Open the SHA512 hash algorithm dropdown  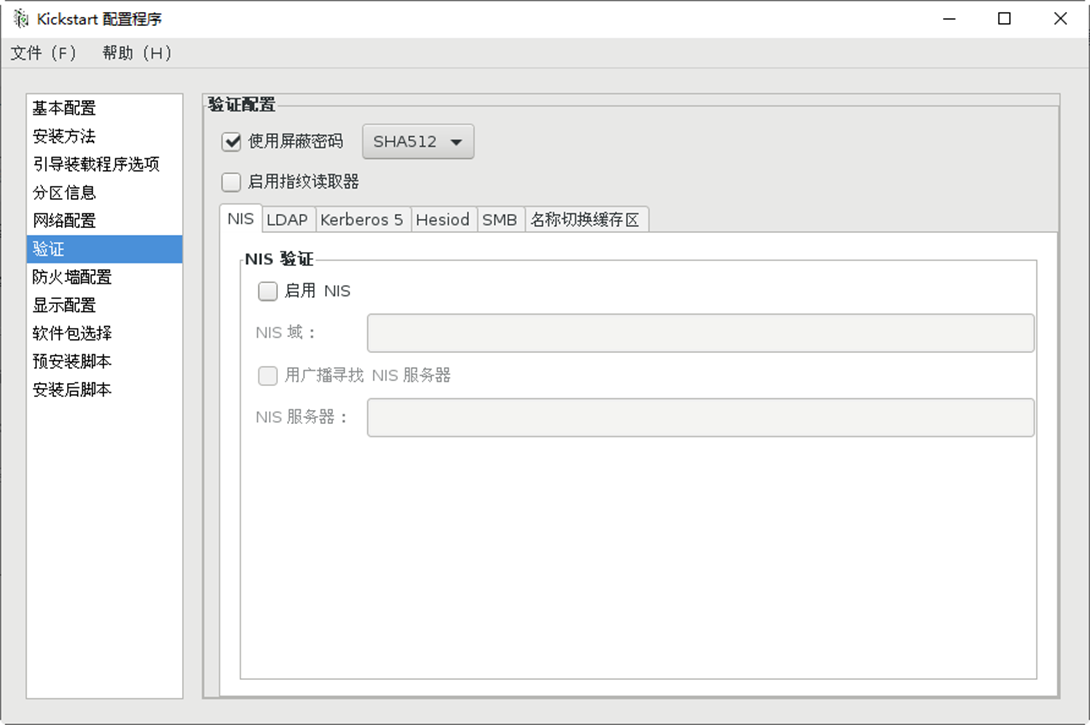pyautogui.click(x=418, y=142)
